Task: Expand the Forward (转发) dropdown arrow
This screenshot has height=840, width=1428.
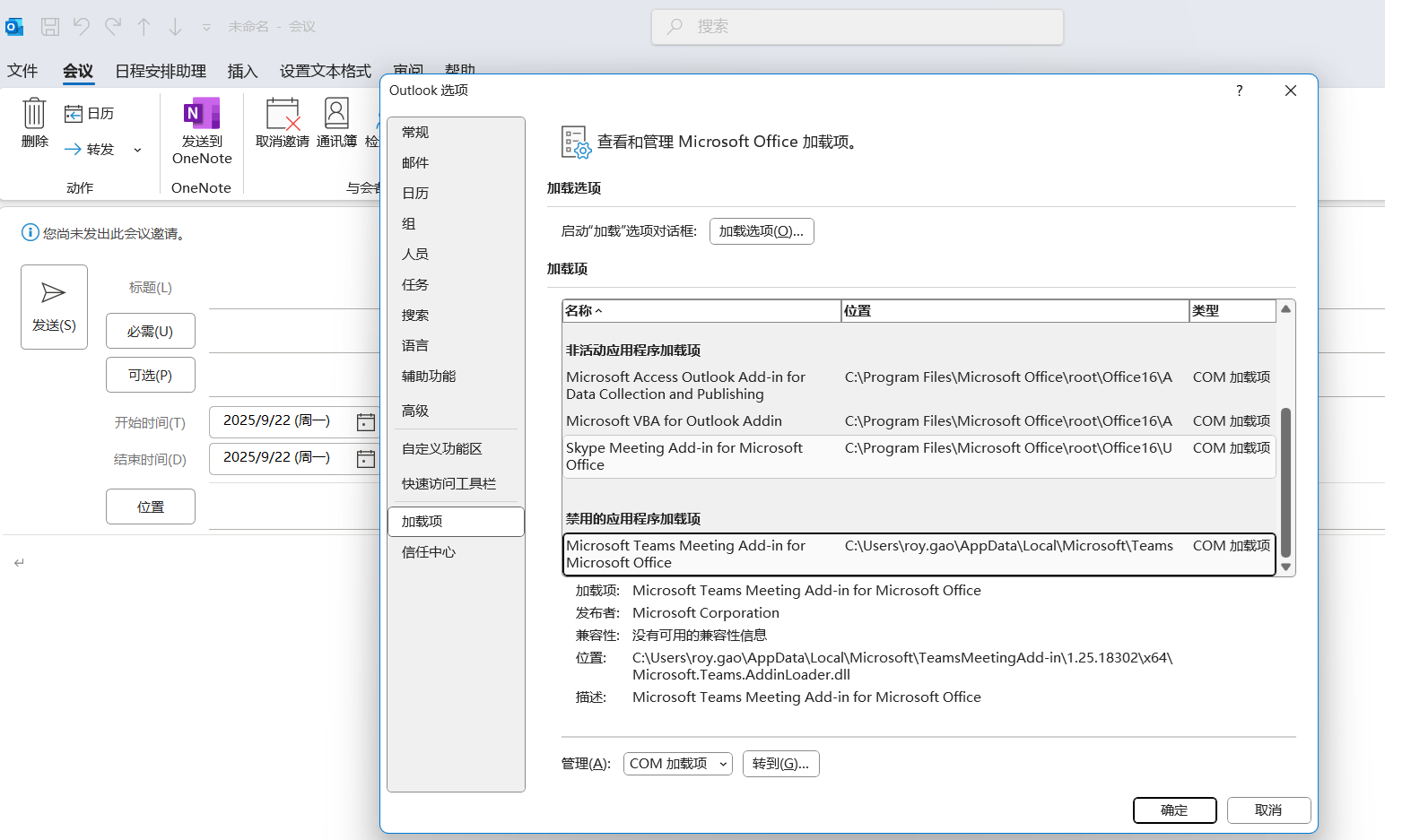Action: 137,150
